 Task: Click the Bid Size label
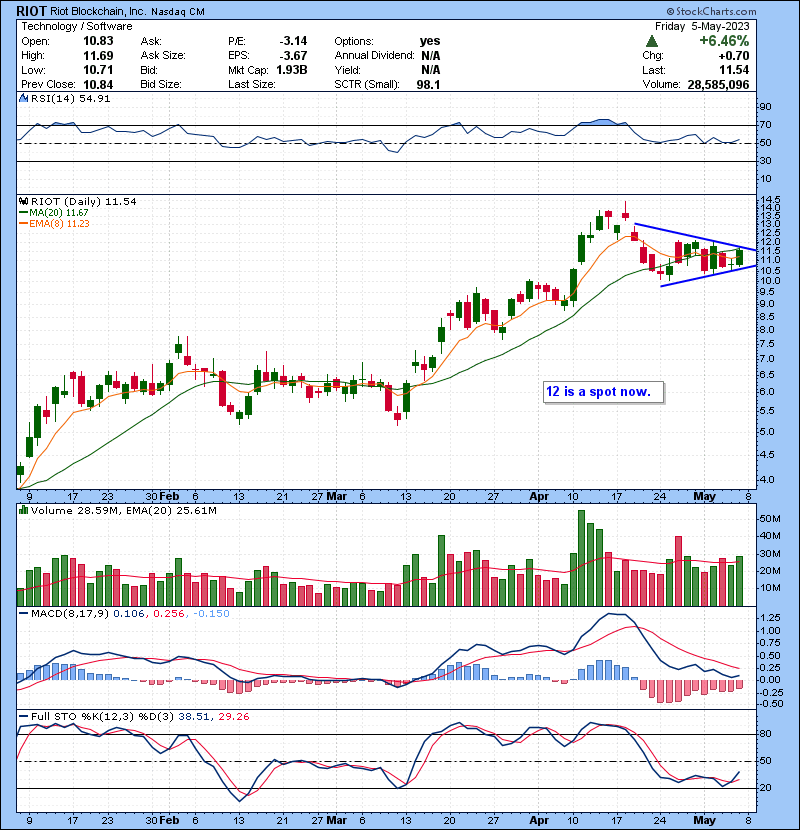tap(161, 84)
